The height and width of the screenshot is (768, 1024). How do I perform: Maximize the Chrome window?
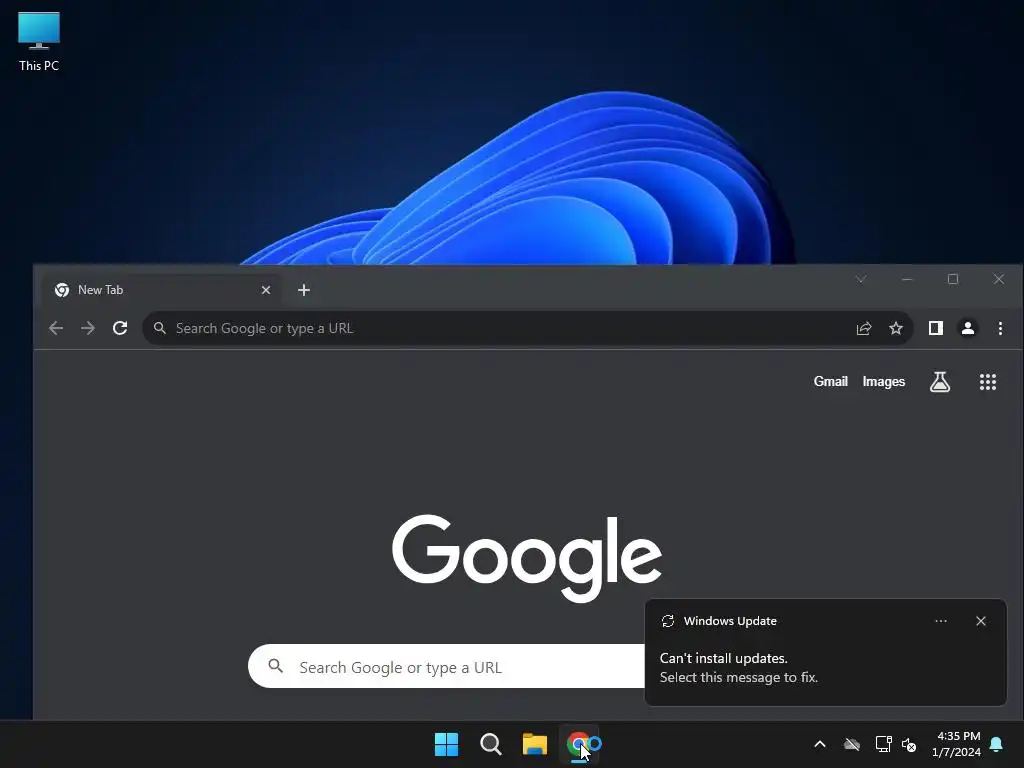click(x=953, y=280)
